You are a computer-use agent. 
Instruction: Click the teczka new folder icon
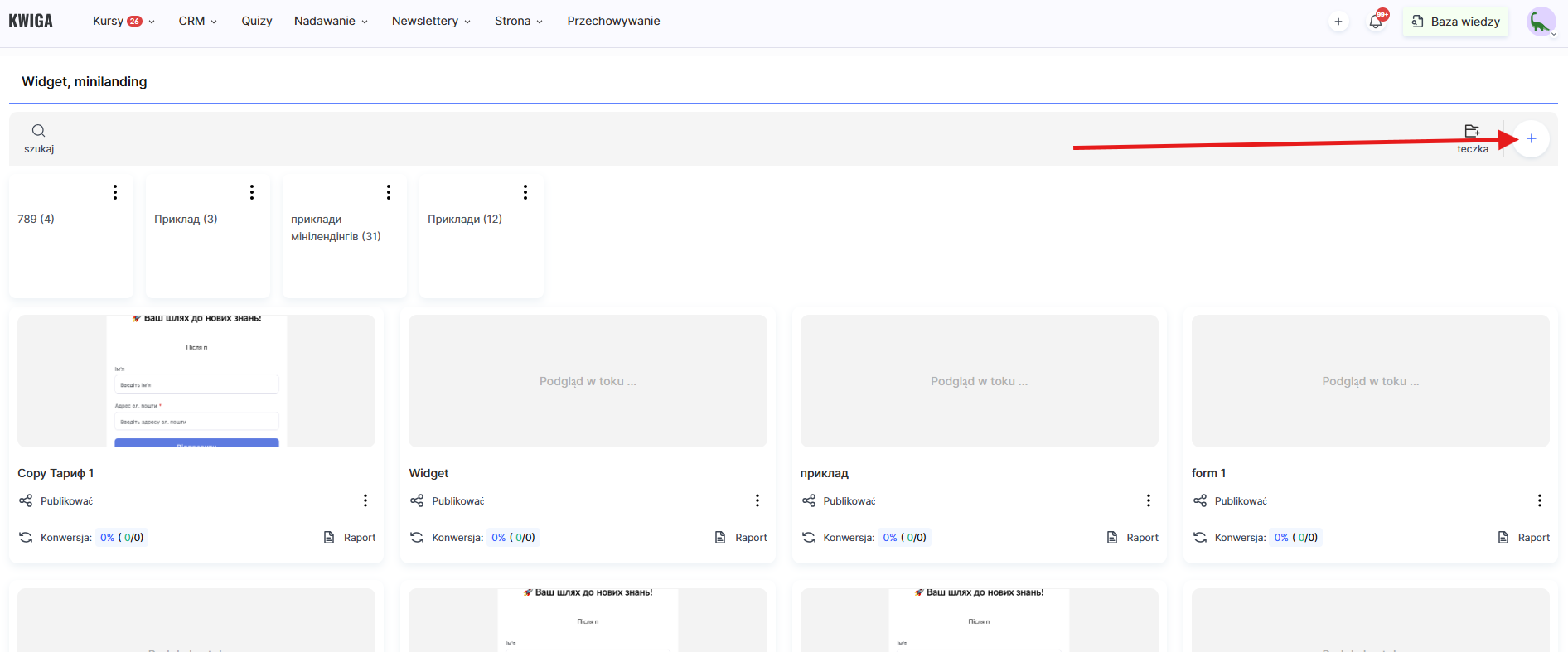coord(1472,131)
